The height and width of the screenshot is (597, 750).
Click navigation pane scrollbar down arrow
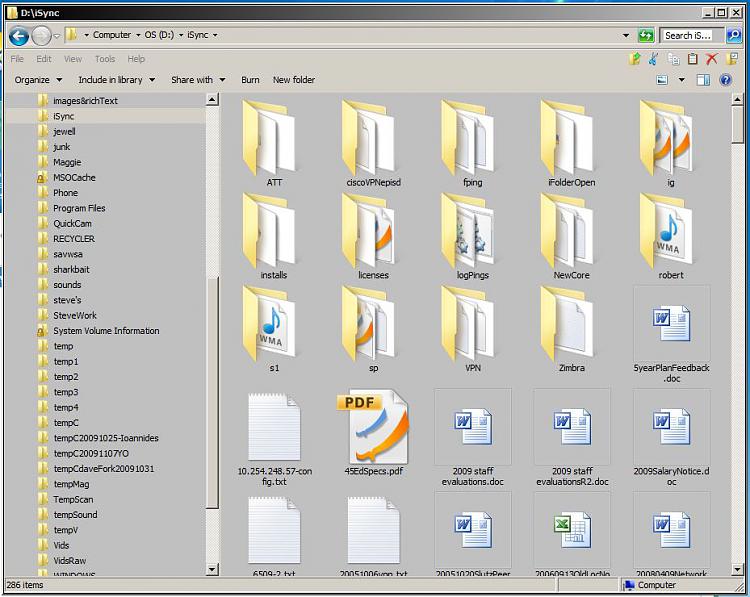pyautogui.click(x=212, y=569)
